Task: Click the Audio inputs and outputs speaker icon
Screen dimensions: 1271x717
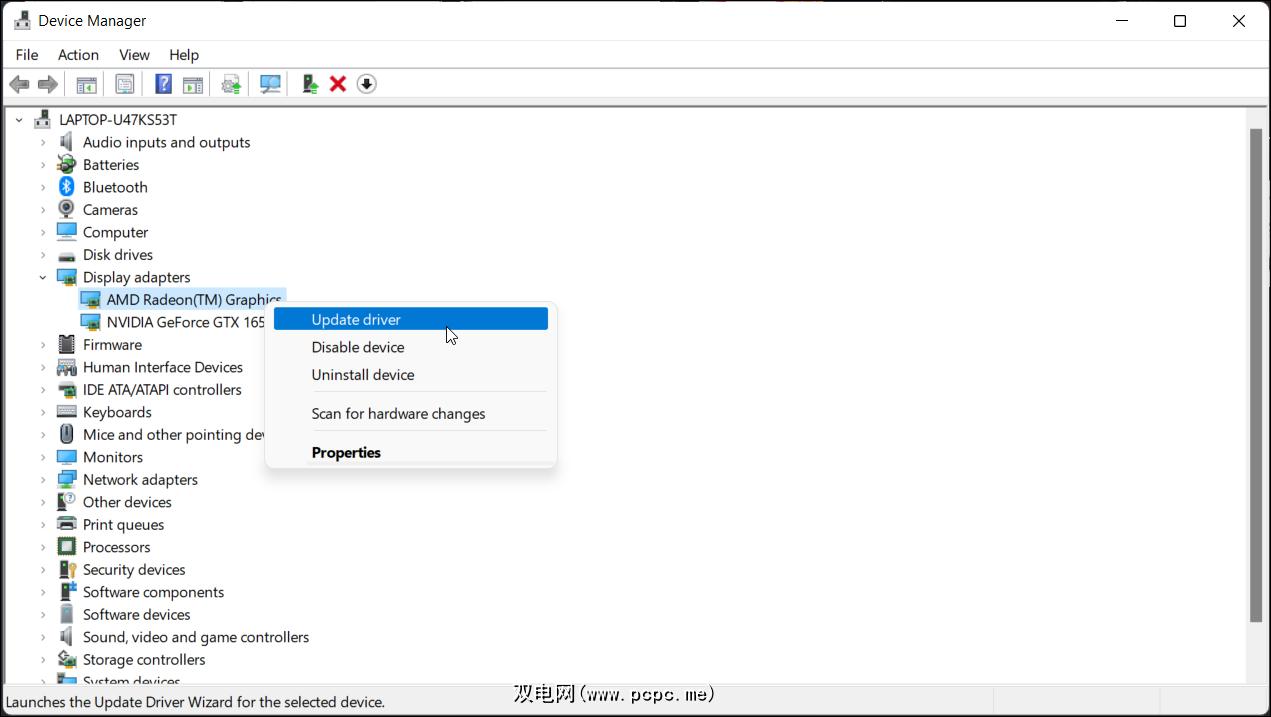Action: click(67, 142)
